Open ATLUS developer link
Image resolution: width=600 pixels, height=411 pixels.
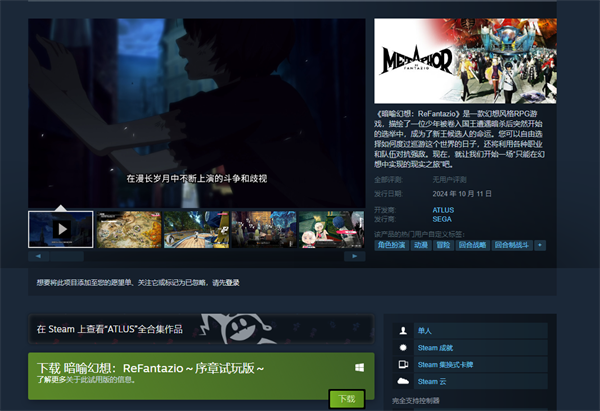(x=443, y=210)
